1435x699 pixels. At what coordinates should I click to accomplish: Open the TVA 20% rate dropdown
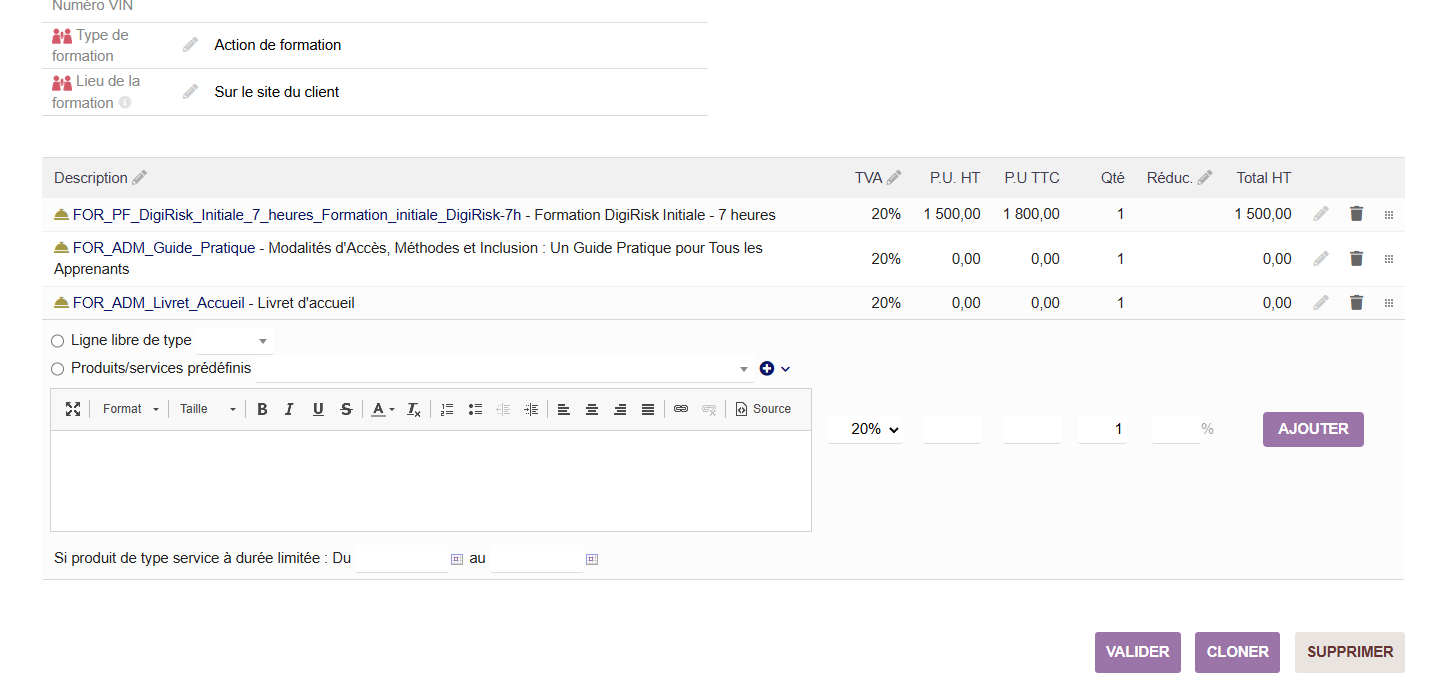coord(866,429)
